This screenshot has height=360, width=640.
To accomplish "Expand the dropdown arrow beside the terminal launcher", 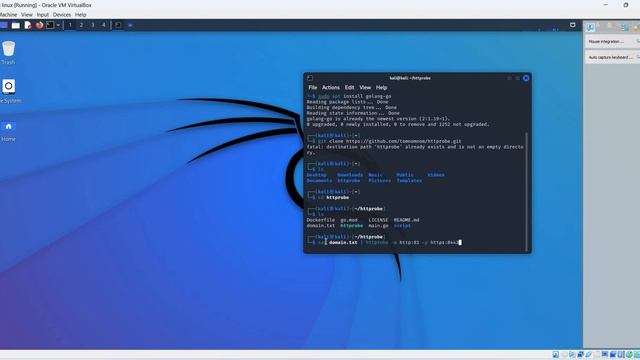I will tap(58, 25).
